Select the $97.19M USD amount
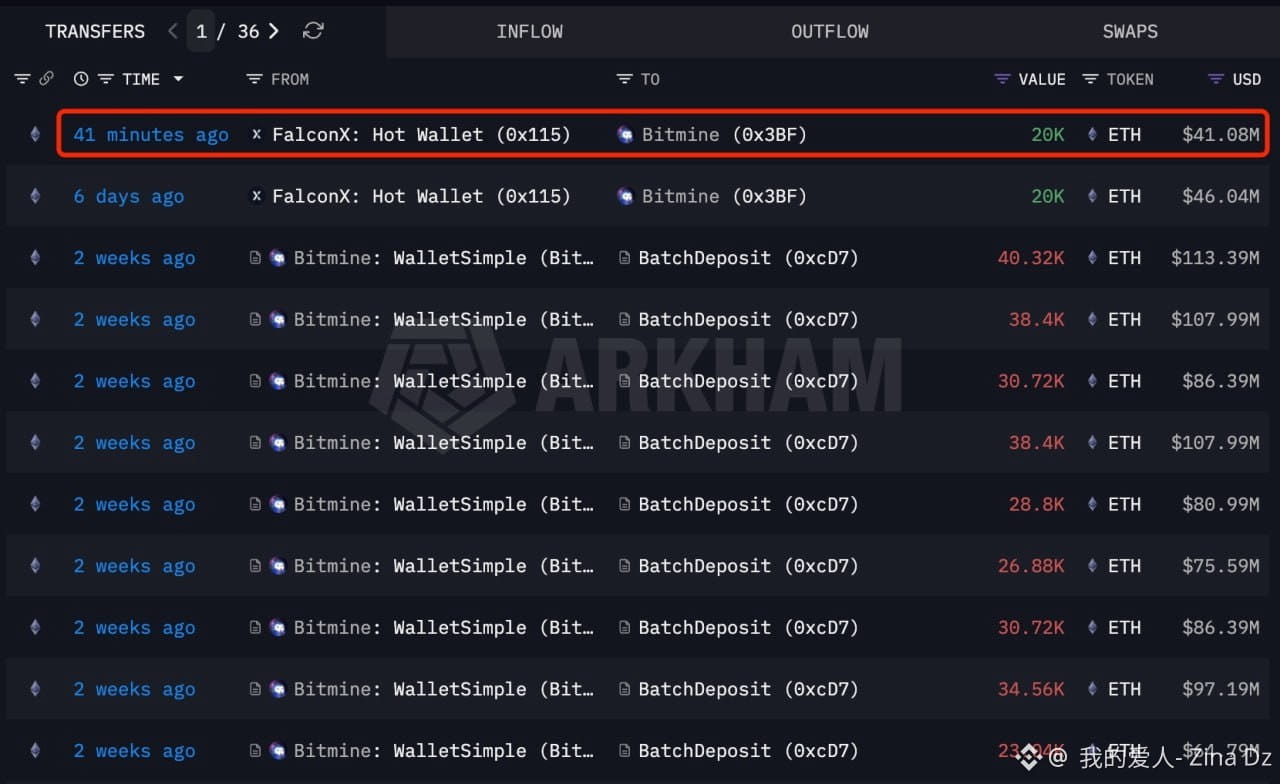Viewport: 1280px width, 784px height. click(x=1221, y=689)
